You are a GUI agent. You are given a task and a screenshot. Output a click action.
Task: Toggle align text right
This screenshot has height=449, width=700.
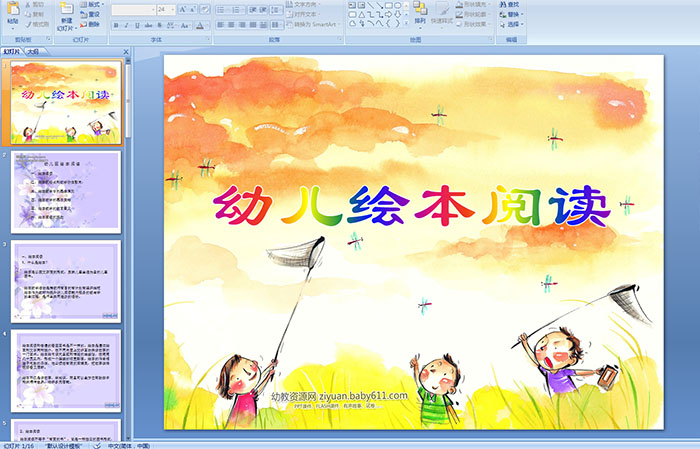pyautogui.click(x=242, y=25)
